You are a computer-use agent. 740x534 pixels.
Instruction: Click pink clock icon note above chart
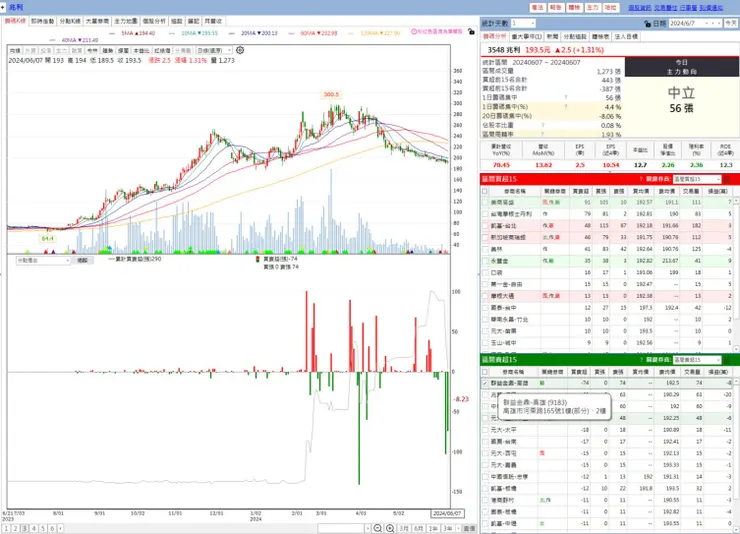click(x=414, y=32)
